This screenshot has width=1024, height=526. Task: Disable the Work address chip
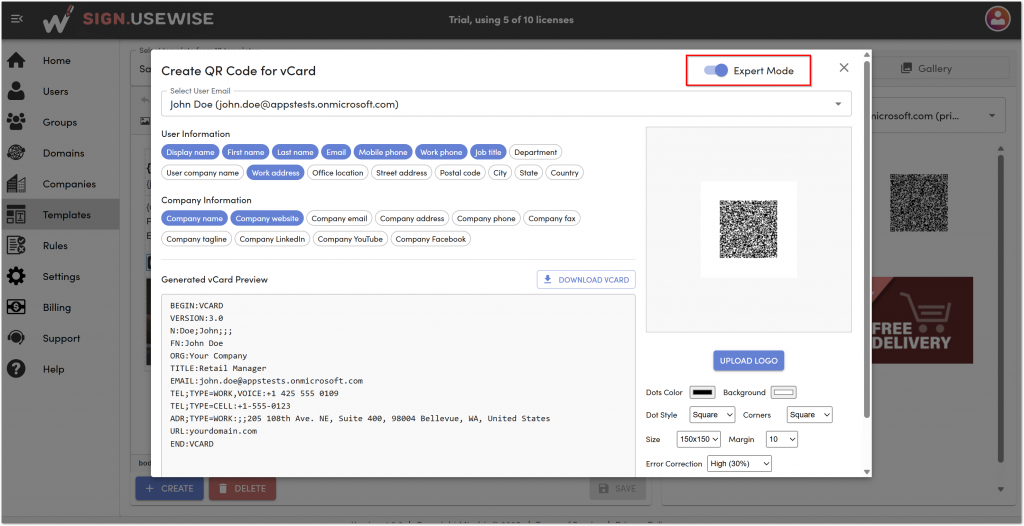tap(276, 173)
